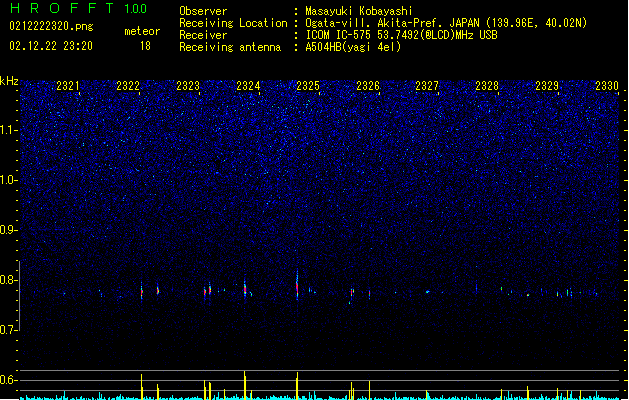Screen dimensions: 629x400
Task: Select the A504HB(yagi 4el) antenna text
Action: 353,47
